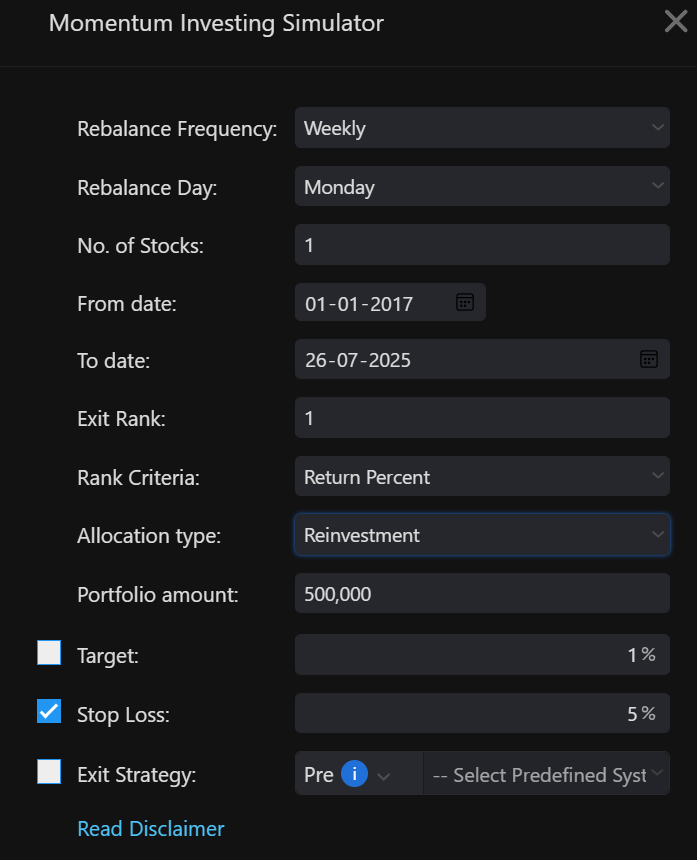
Task: Open the Rebalance Frequency dropdown showing Weekly
Action: 482,128
